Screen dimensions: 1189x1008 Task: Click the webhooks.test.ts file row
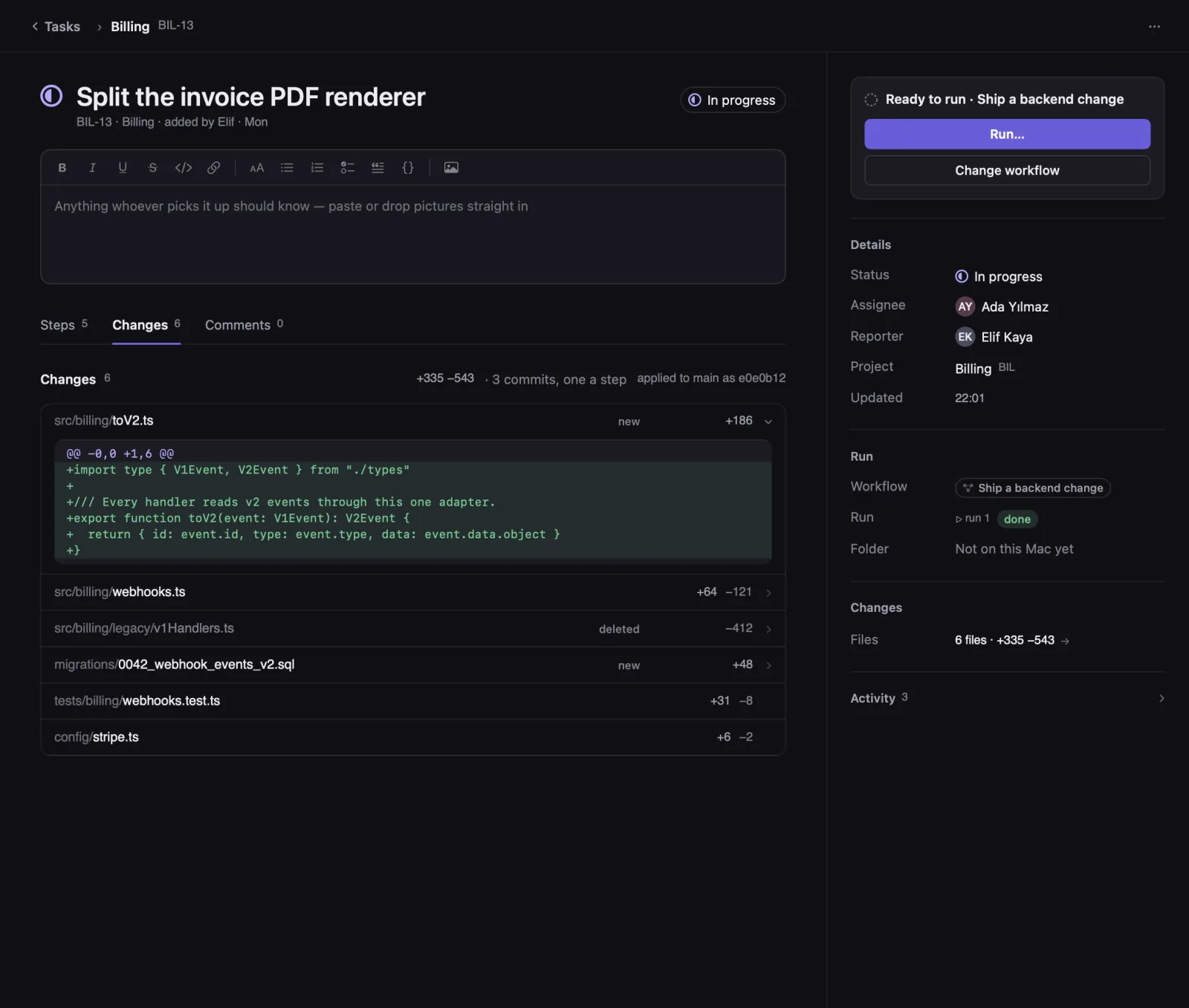click(413, 701)
